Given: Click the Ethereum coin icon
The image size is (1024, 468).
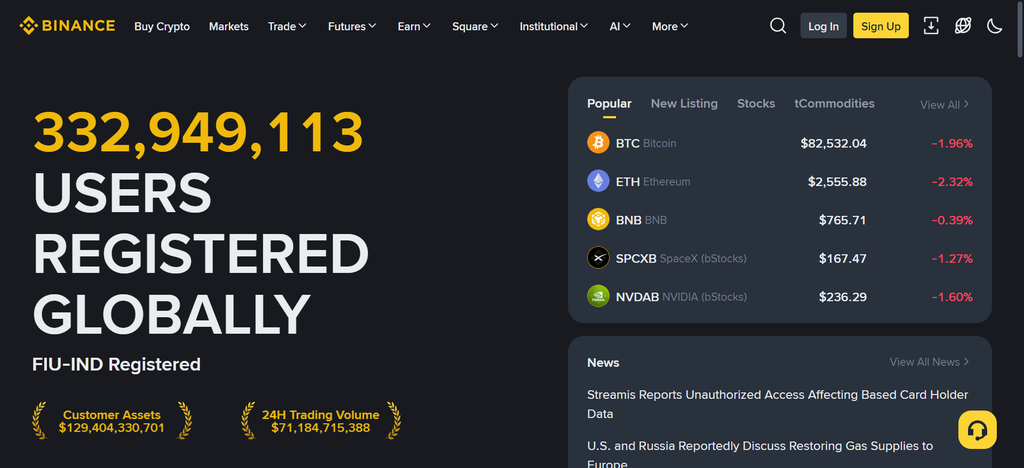Looking at the screenshot, I should coord(598,181).
